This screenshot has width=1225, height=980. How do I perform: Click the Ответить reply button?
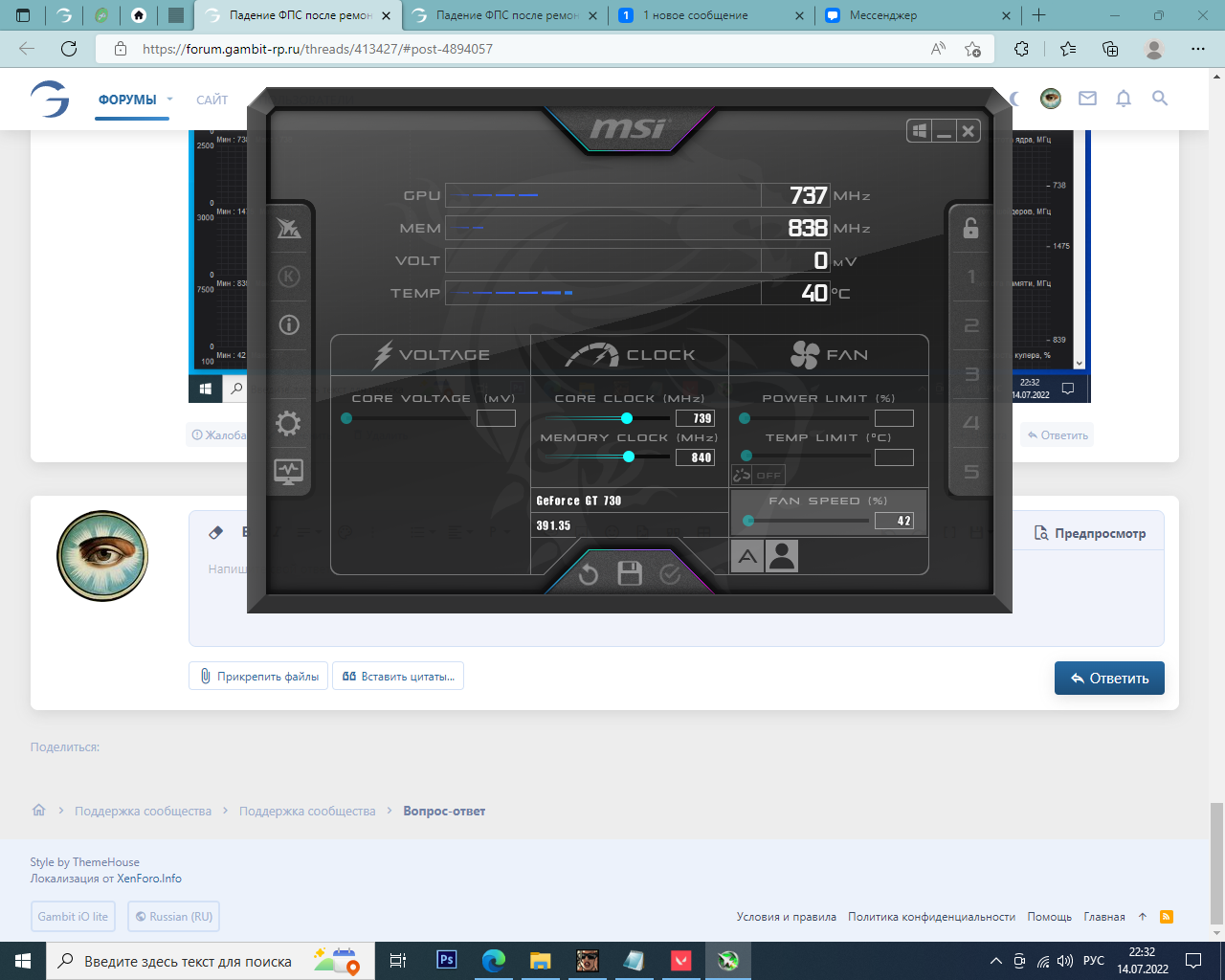1109,678
